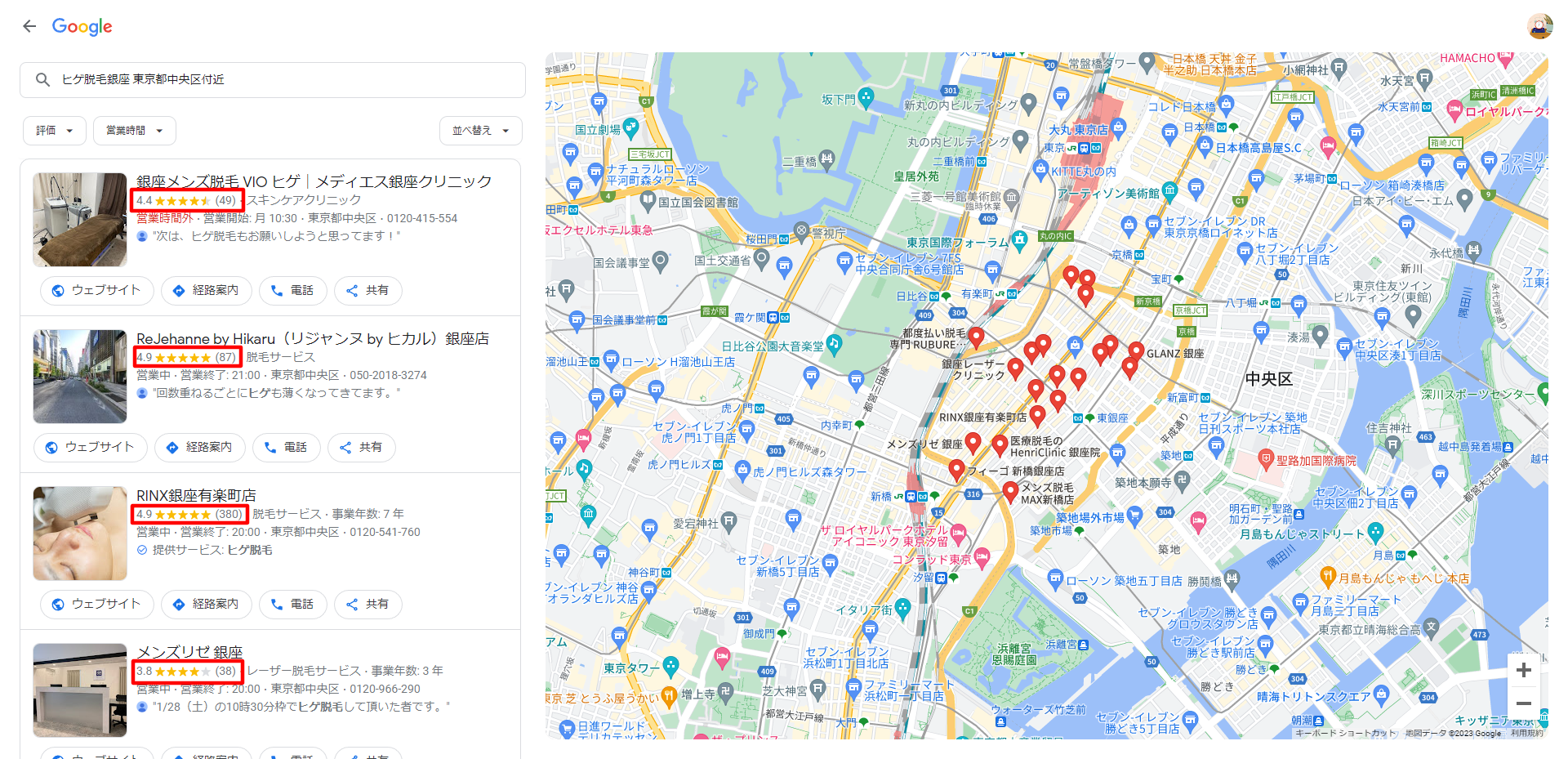Select the メンズ脱毛MAX新橋店 red map pin

tap(1010, 492)
